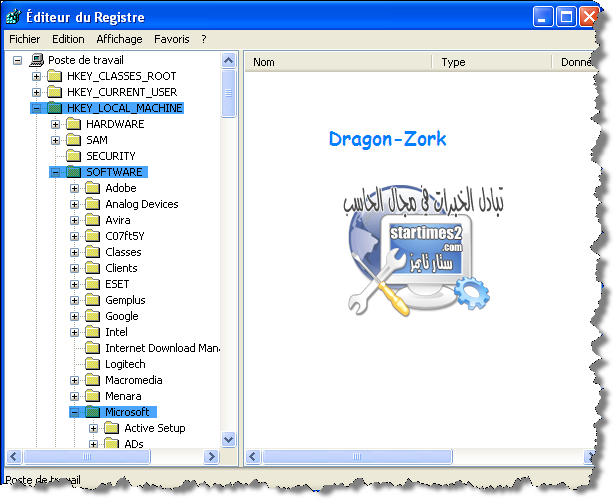Open the Favoris menu
Image resolution: width=613 pixels, height=500 pixels.
click(x=172, y=39)
